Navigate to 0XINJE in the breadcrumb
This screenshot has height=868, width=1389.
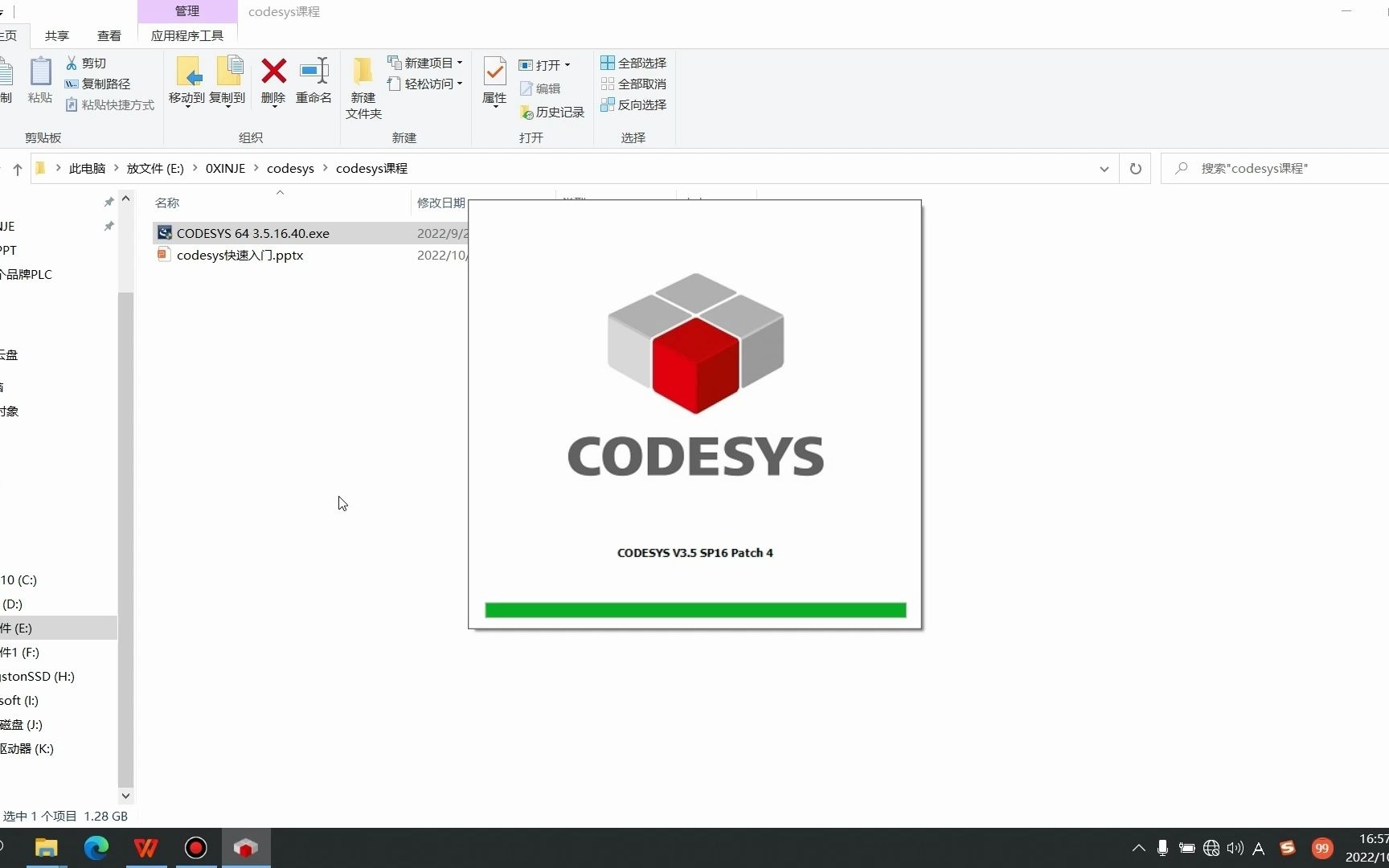[225, 168]
